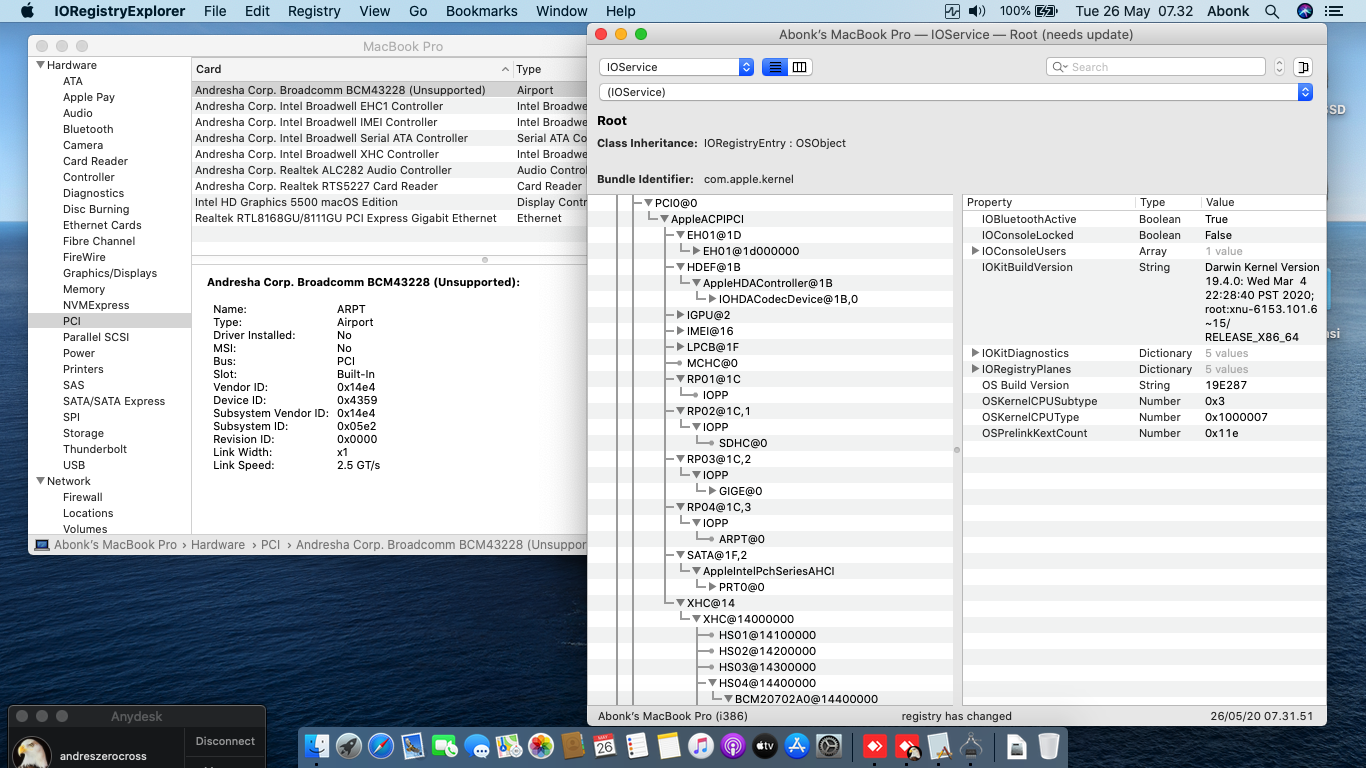The width and height of the screenshot is (1366, 768).
Task: Open System Preferences in the dock
Action: coord(829,746)
